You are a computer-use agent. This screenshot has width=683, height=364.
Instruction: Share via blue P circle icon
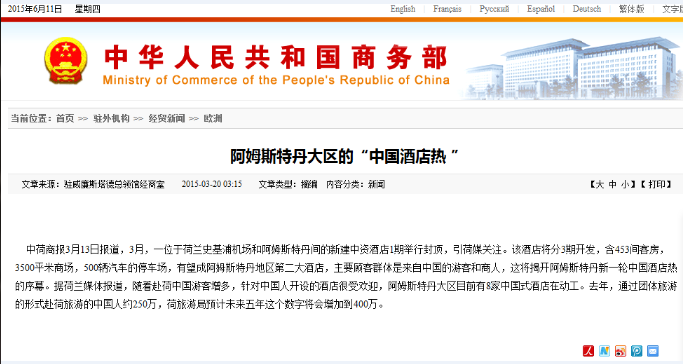[636, 351]
